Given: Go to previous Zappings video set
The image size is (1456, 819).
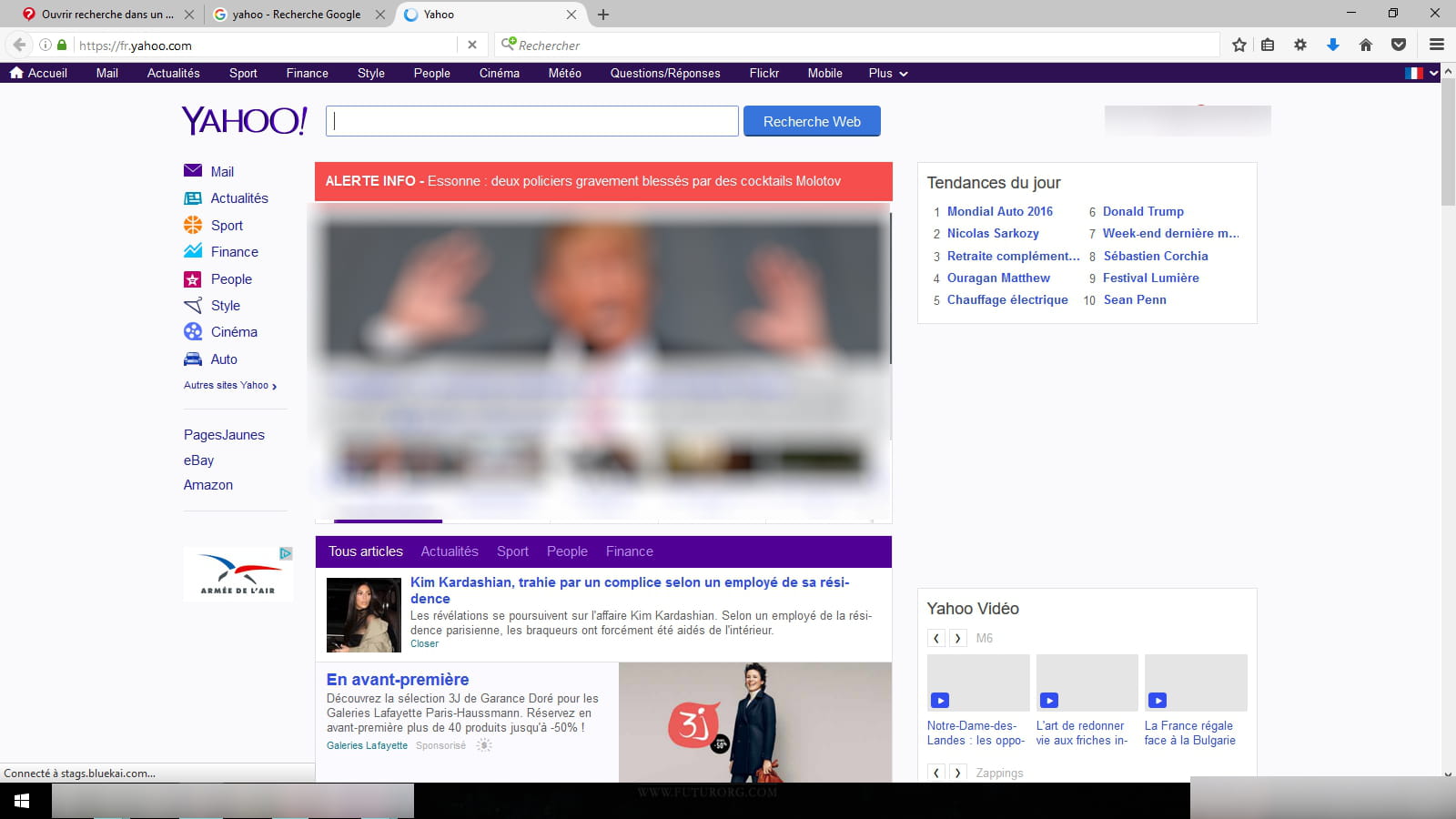Looking at the screenshot, I should click(936, 773).
